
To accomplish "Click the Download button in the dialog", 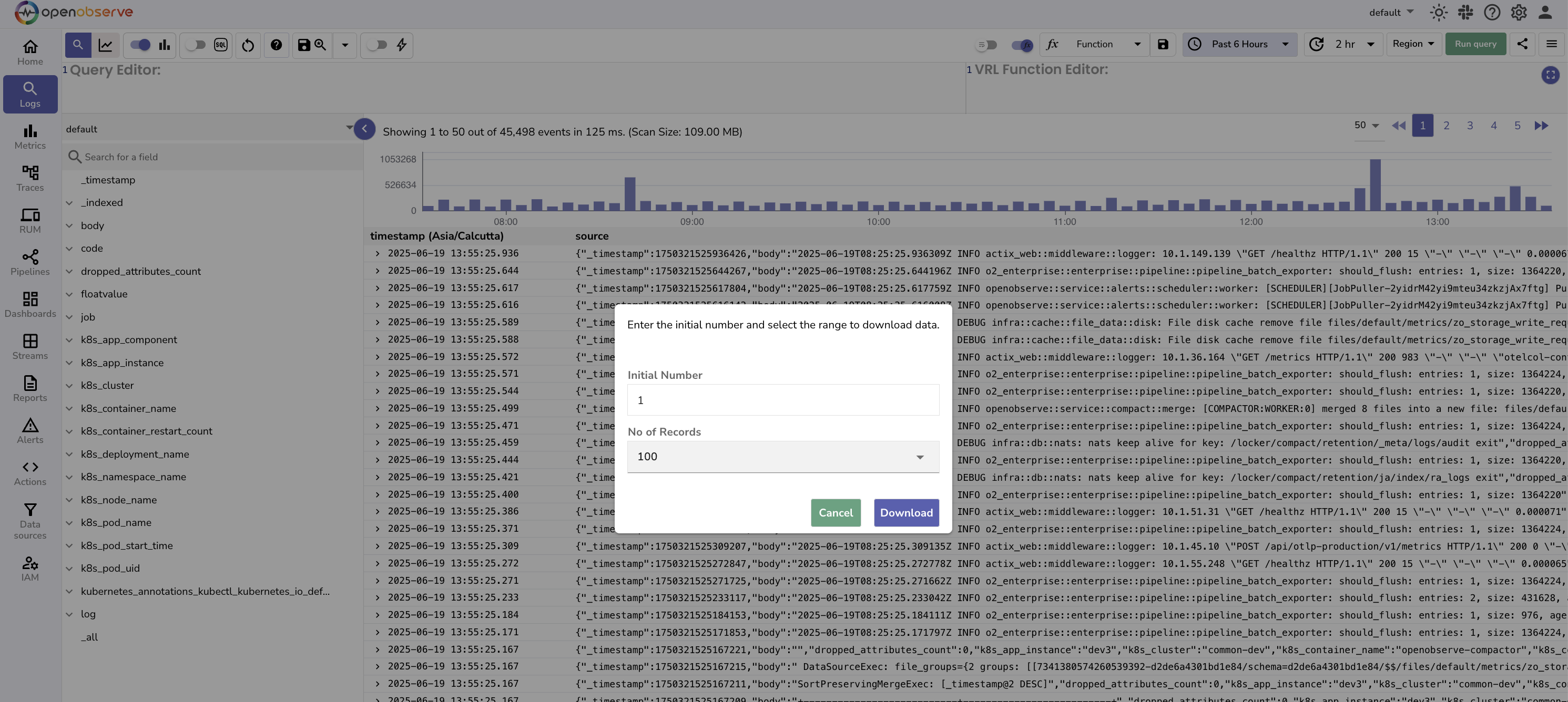I will pos(907,512).
